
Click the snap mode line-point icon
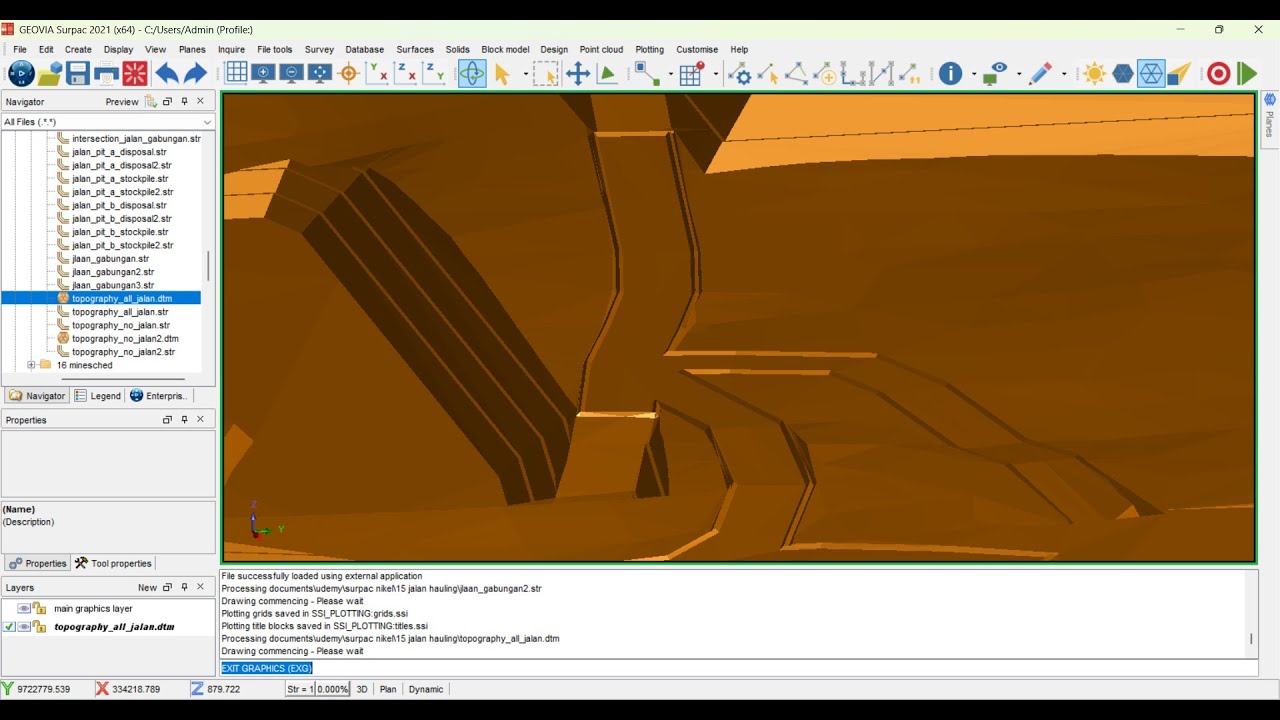coord(647,73)
